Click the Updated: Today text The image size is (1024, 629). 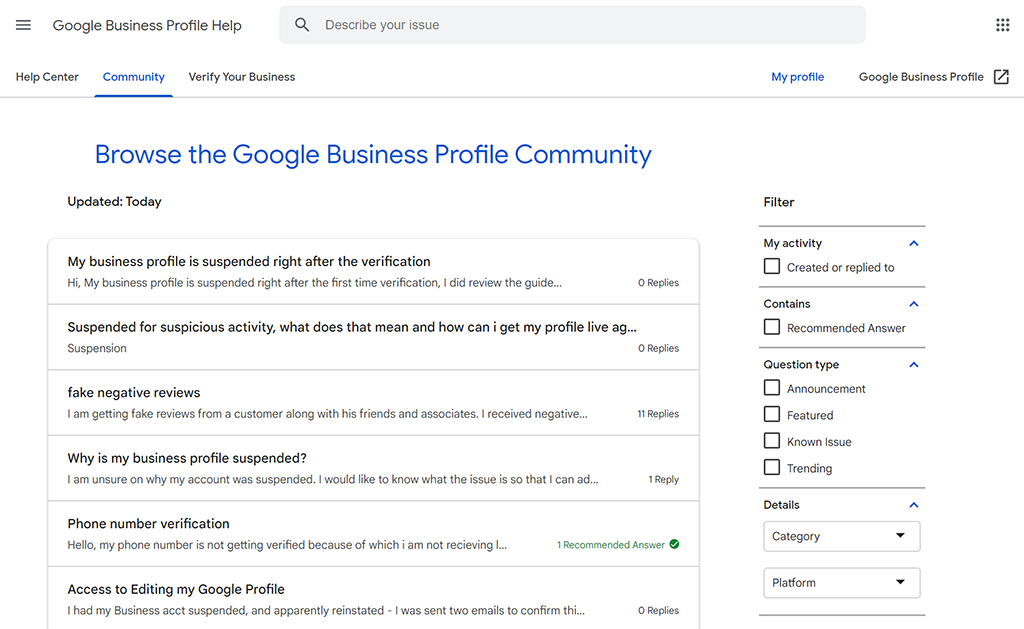click(114, 201)
